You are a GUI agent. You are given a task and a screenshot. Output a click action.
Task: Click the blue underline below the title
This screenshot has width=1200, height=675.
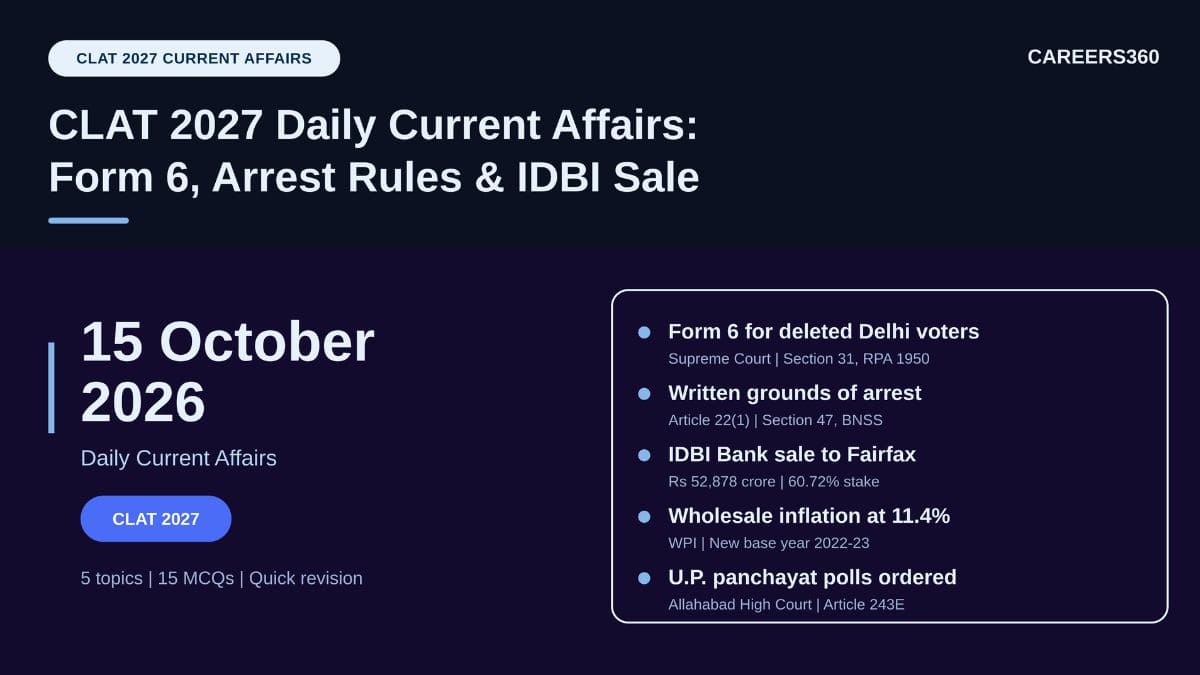pos(88,220)
